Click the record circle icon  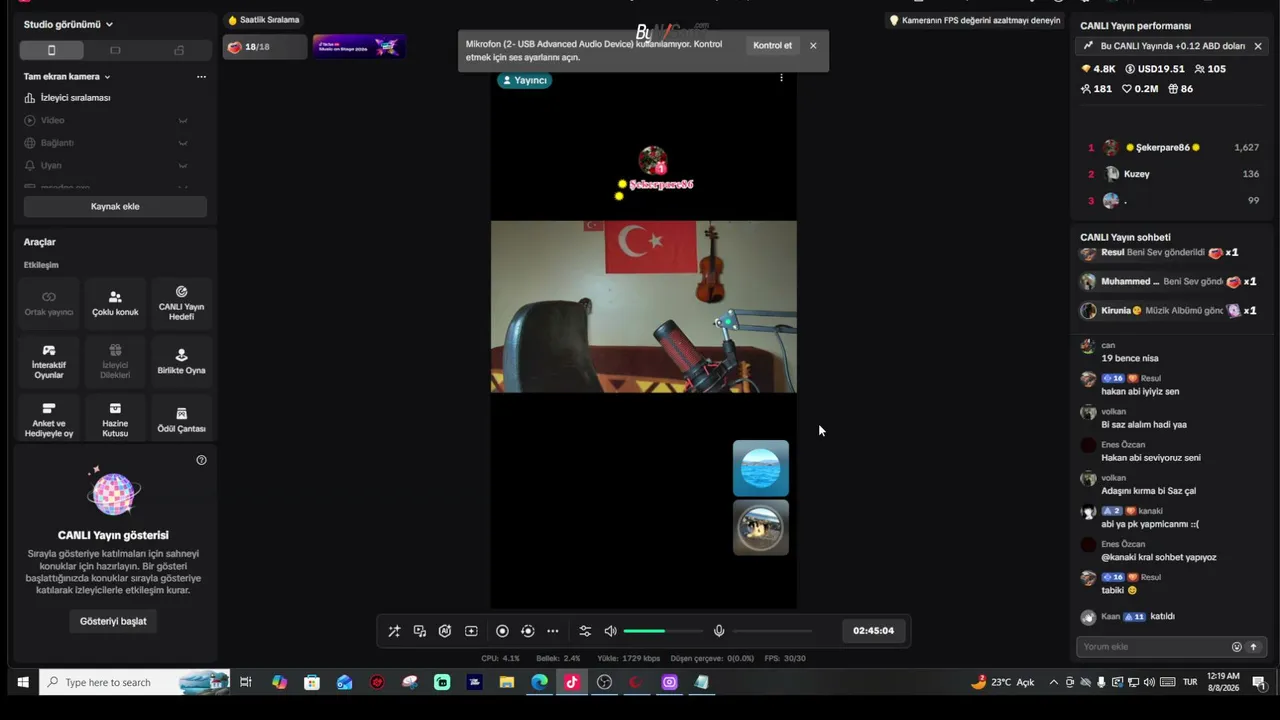[502, 631]
